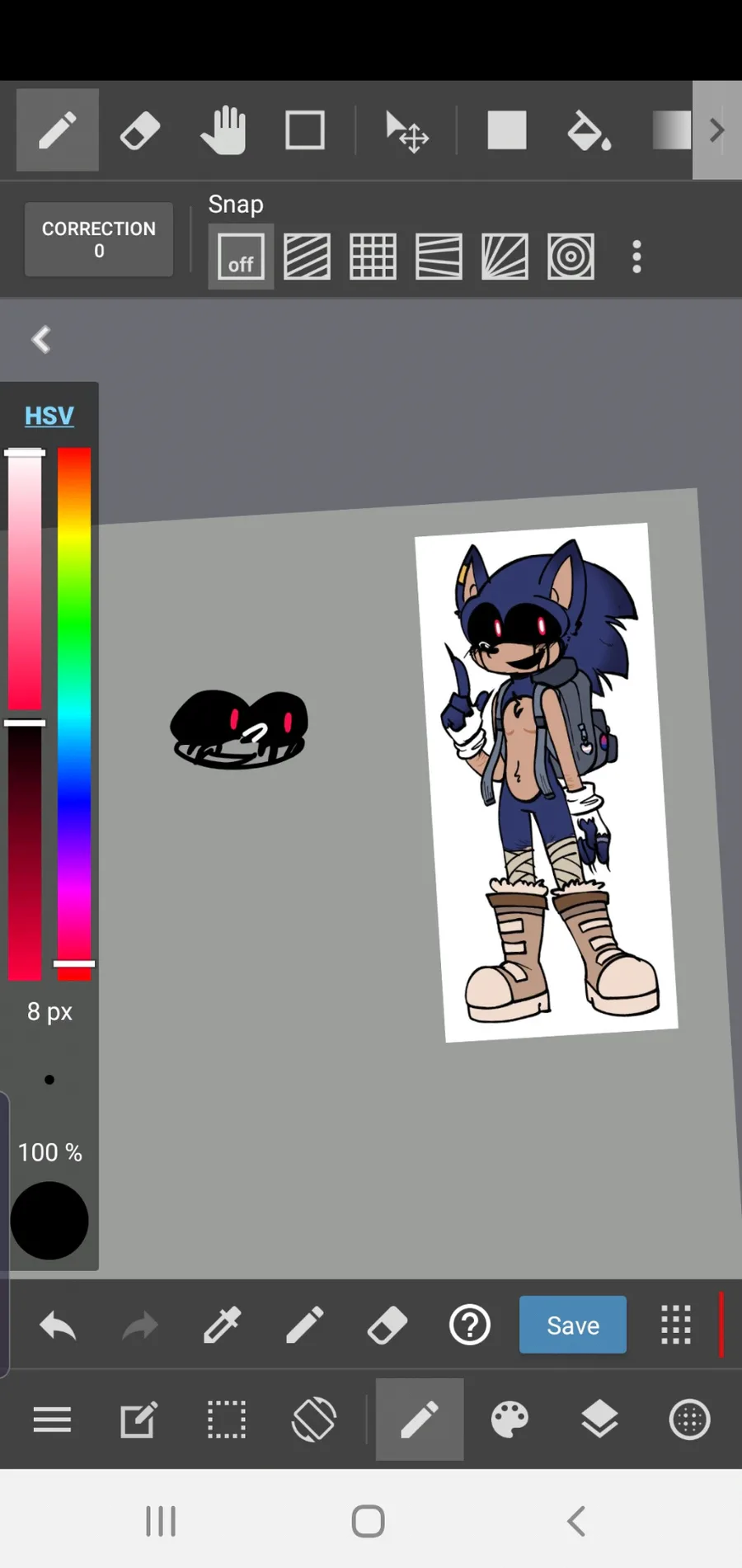This screenshot has height=1568, width=742.
Task: Collapse panel with left chevron
Action: [41, 339]
